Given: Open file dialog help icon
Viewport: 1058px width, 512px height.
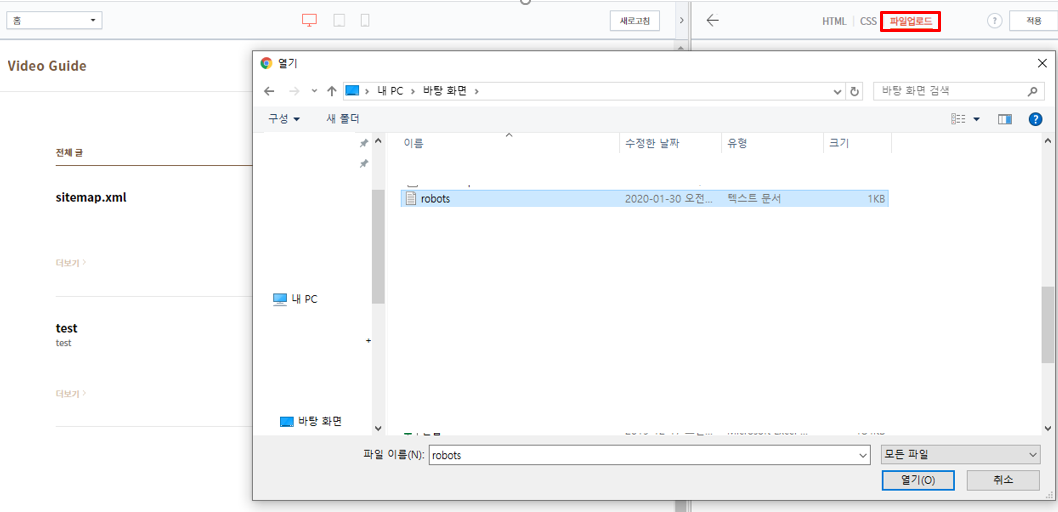Looking at the screenshot, I should 1036,119.
